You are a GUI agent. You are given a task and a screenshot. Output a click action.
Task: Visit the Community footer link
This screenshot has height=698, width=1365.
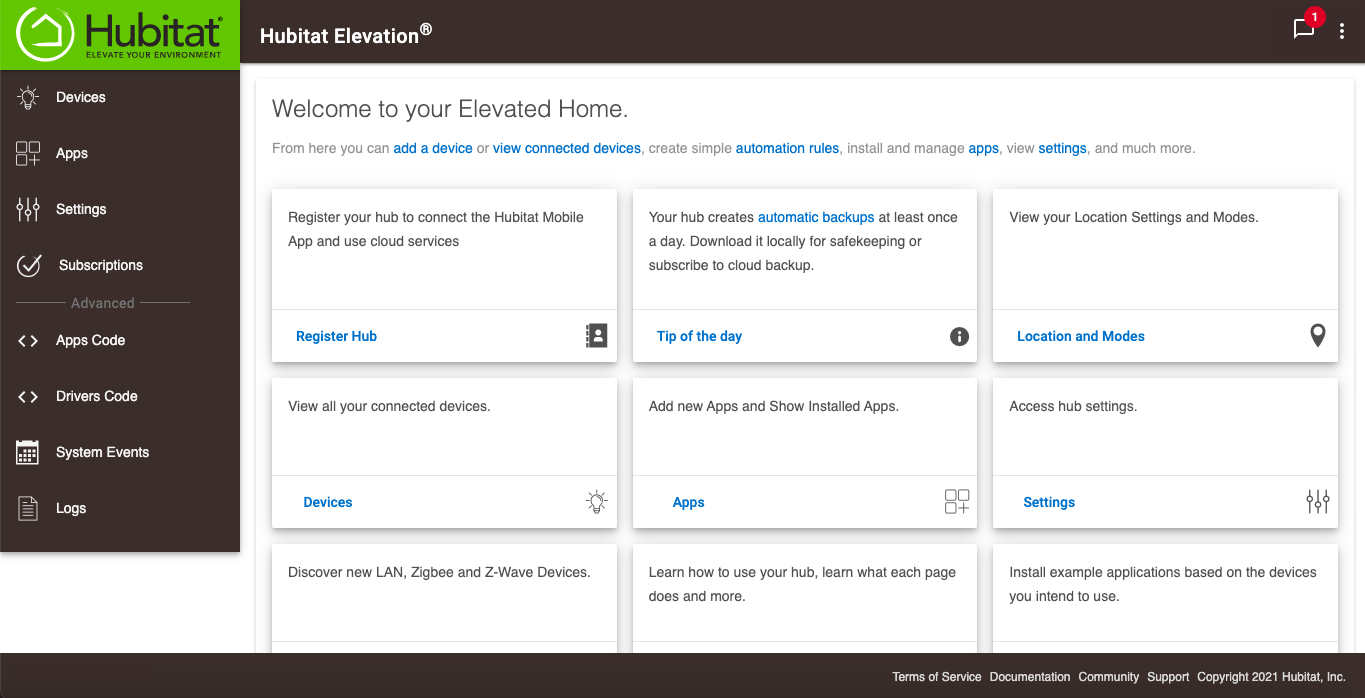pos(1109,677)
